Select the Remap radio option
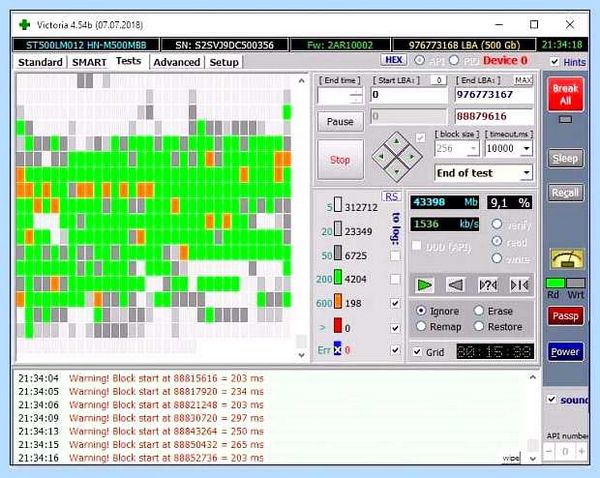600x478 pixels. pyautogui.click(x=421, y=326)
